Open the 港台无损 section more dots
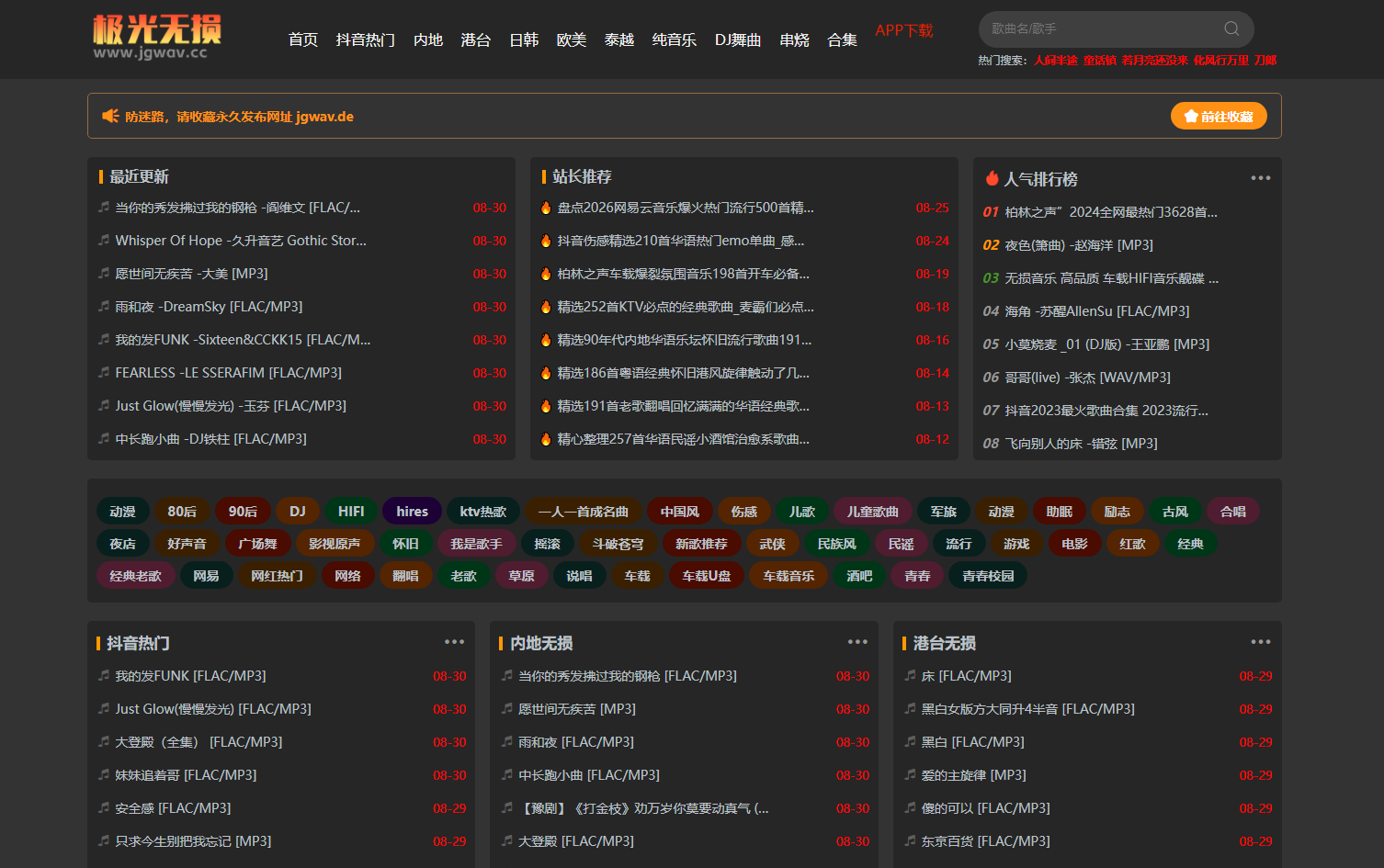1384x868 pixels. coord(1261,642)
